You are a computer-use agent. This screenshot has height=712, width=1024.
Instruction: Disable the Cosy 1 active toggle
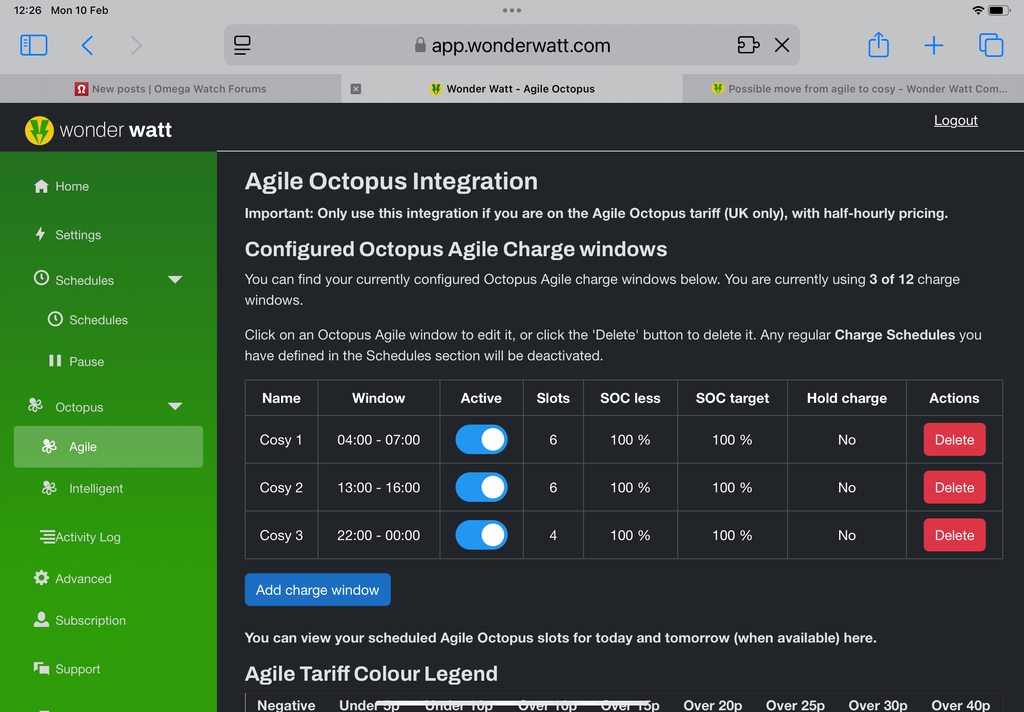pos(481,440)
